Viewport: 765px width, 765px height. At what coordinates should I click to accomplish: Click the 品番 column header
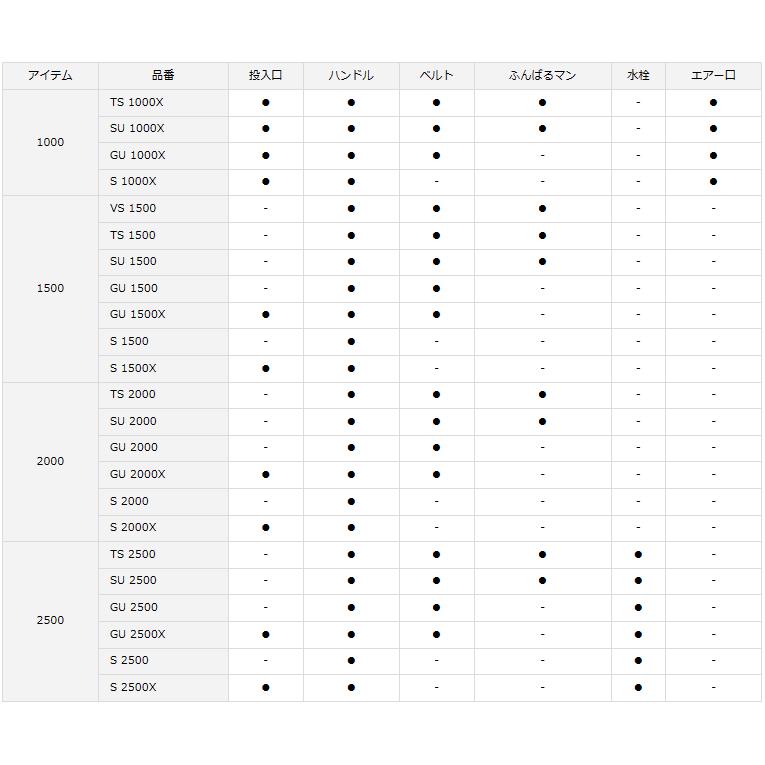click(x=163, y=76)
